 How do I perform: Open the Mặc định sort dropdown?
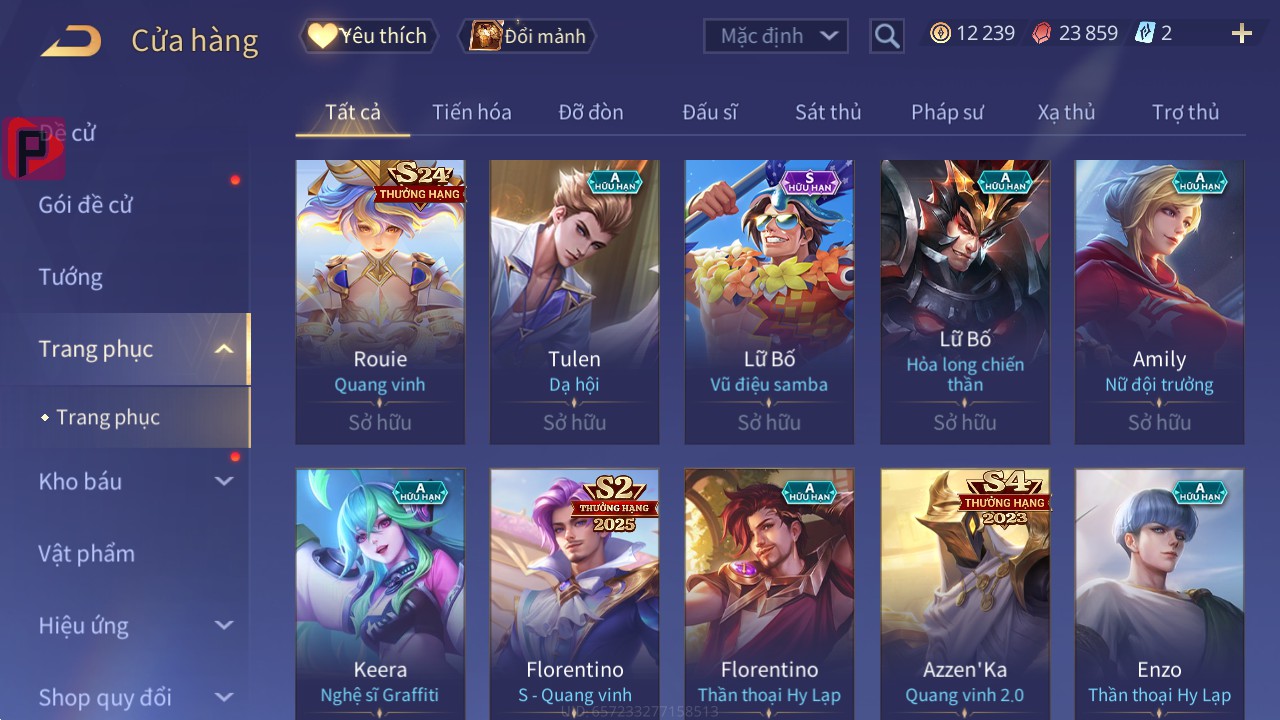pos(776,36)
